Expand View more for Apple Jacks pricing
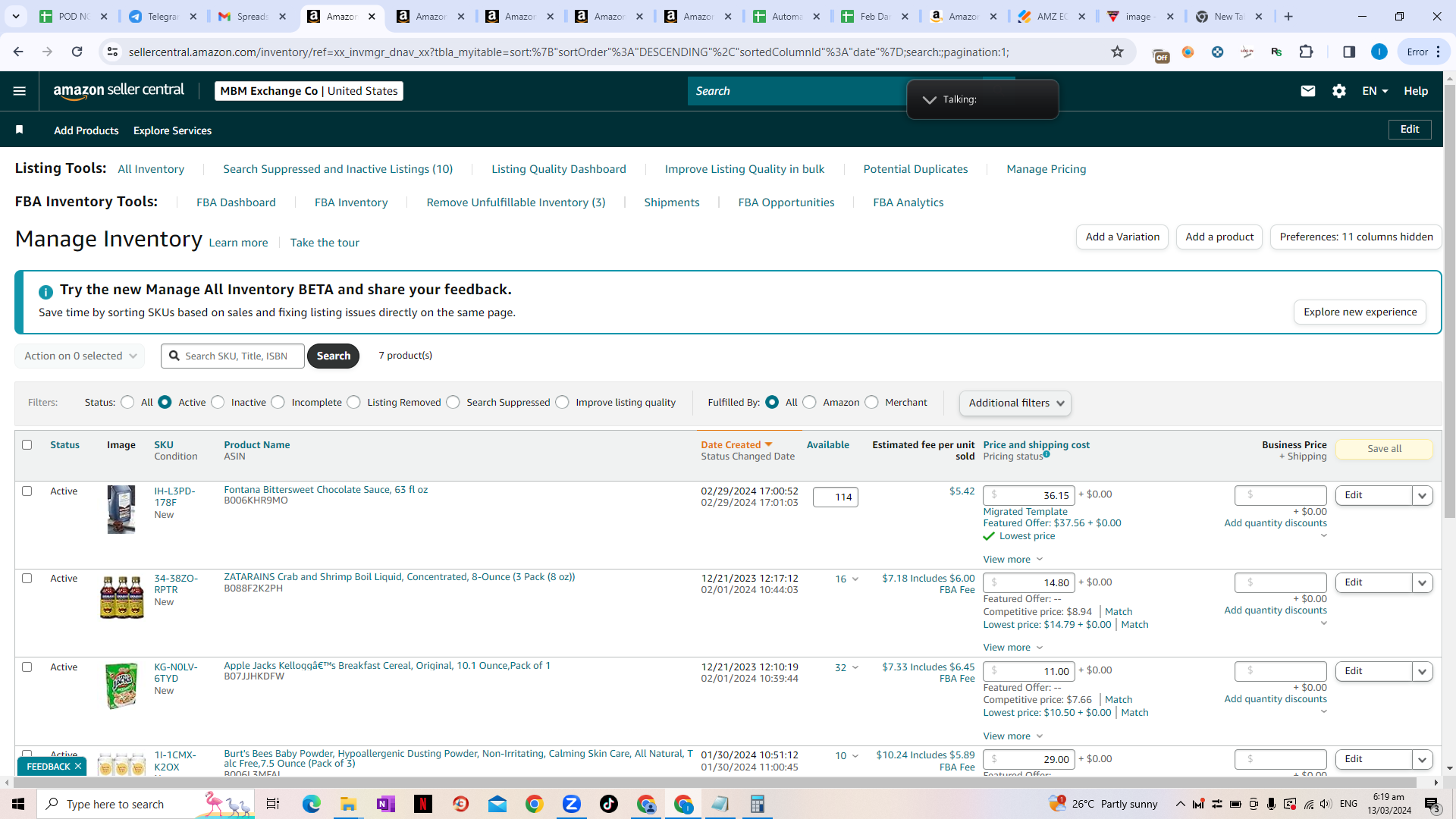 tap(1013, 736)
